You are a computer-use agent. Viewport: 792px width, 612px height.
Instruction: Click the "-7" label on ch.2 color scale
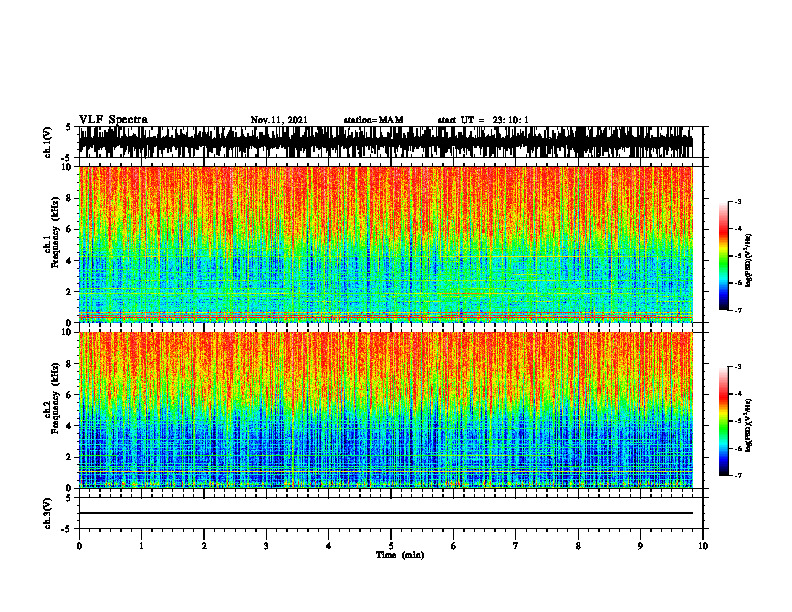pos(738,475)
